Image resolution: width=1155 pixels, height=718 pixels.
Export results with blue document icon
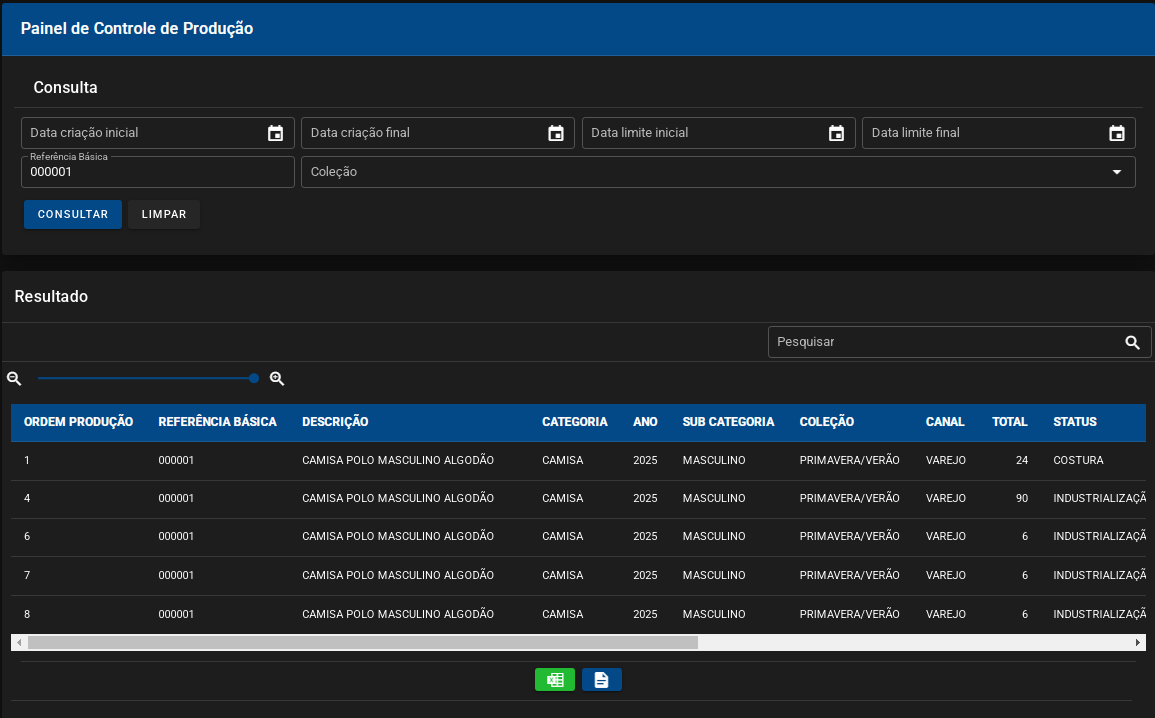pos(602,680)
